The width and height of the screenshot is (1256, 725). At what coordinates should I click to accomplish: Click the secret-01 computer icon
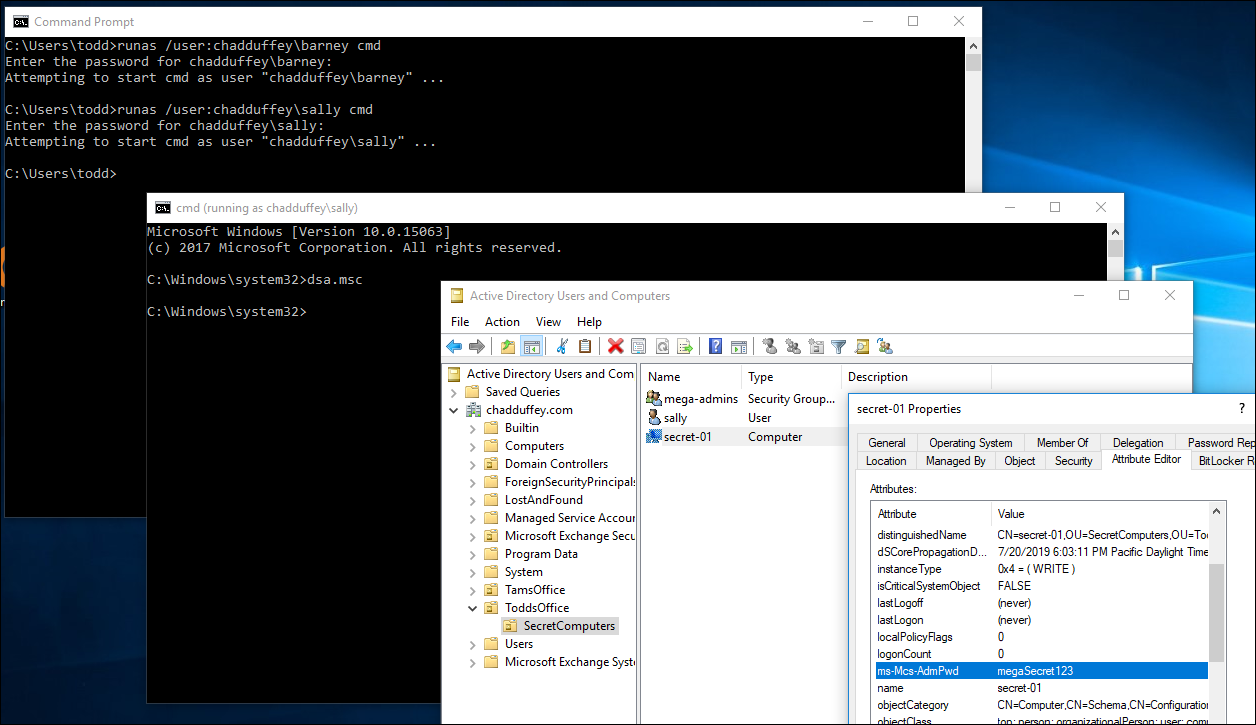click(x=654, y=437)
